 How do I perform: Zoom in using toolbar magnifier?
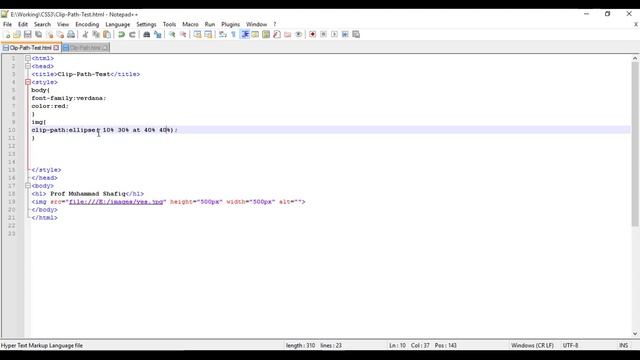(x=172, y=35)
